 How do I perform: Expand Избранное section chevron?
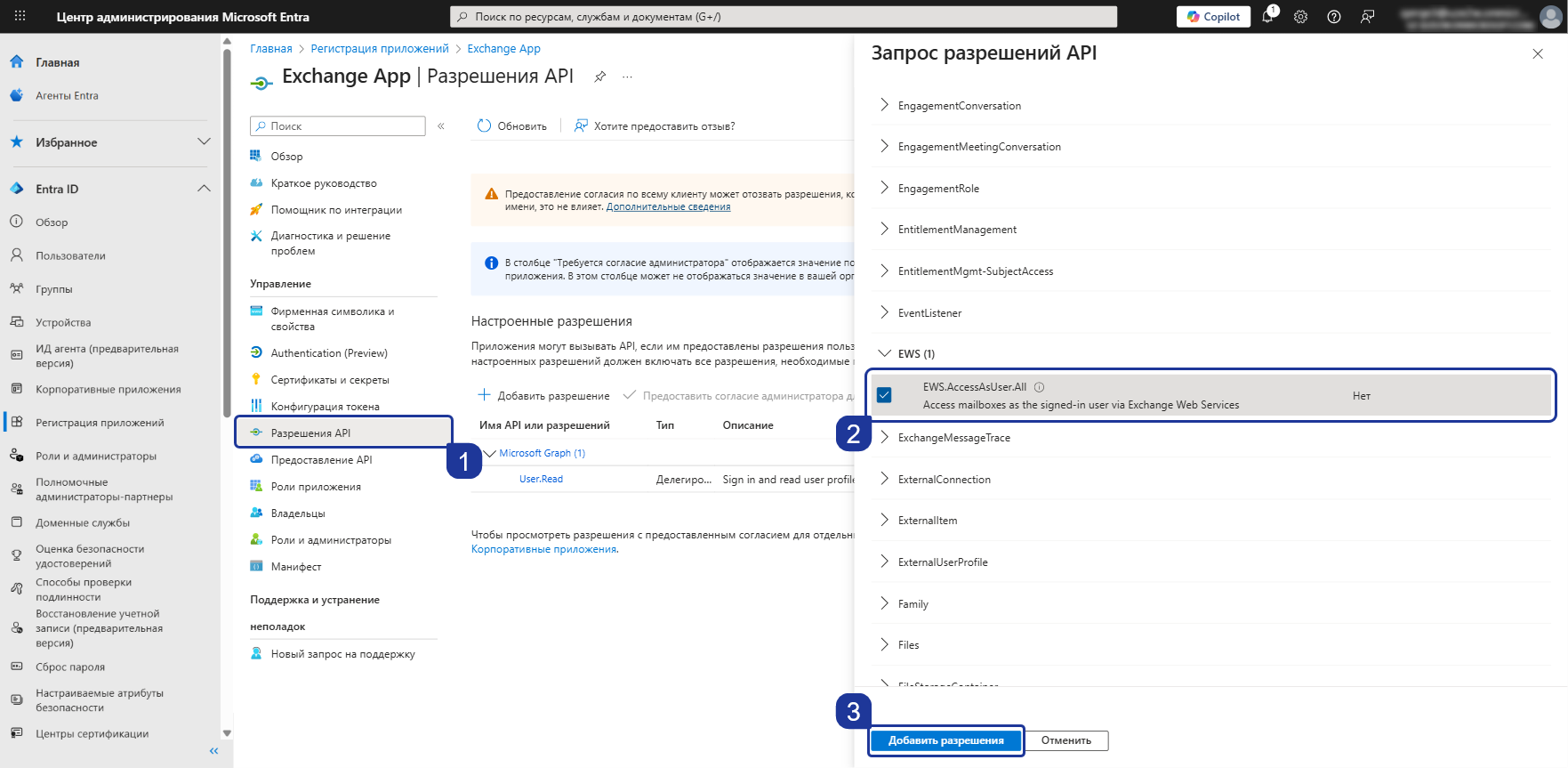click(204, 142)
